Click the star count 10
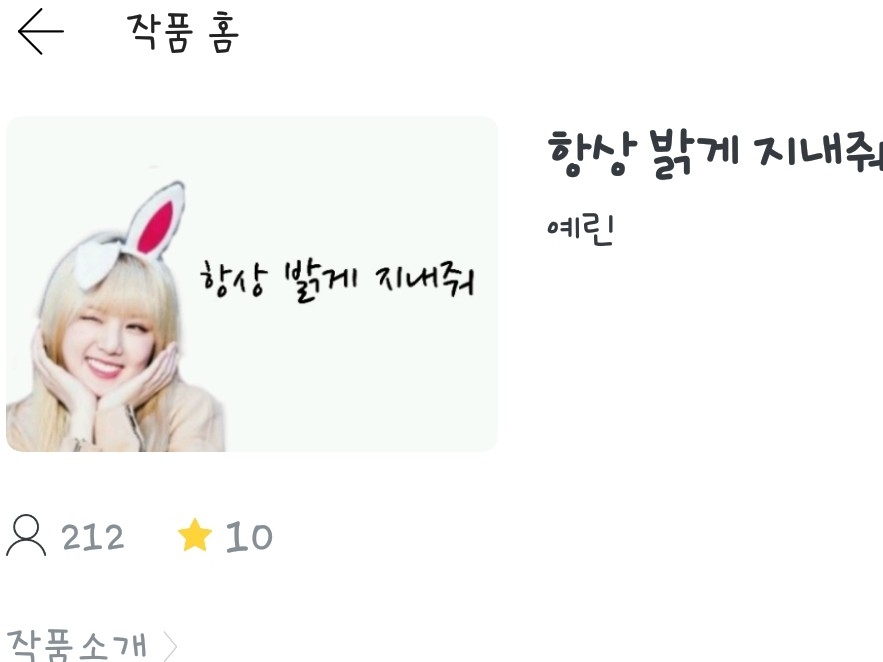Image resolution: width=883 pixels, height=662 pixels. click(249, 536)
